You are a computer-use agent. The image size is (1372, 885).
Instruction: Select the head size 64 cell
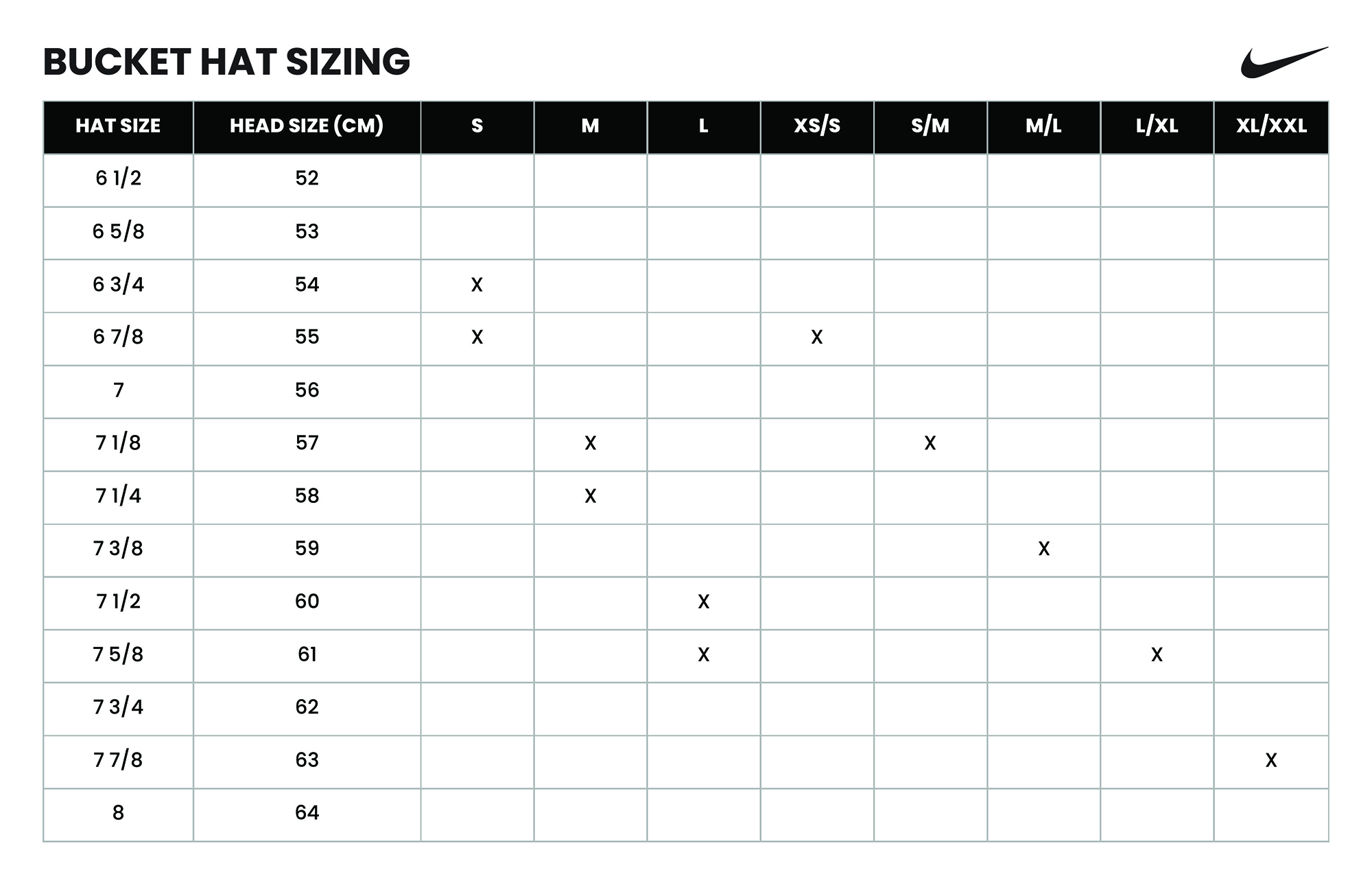[x=307, y=813]
